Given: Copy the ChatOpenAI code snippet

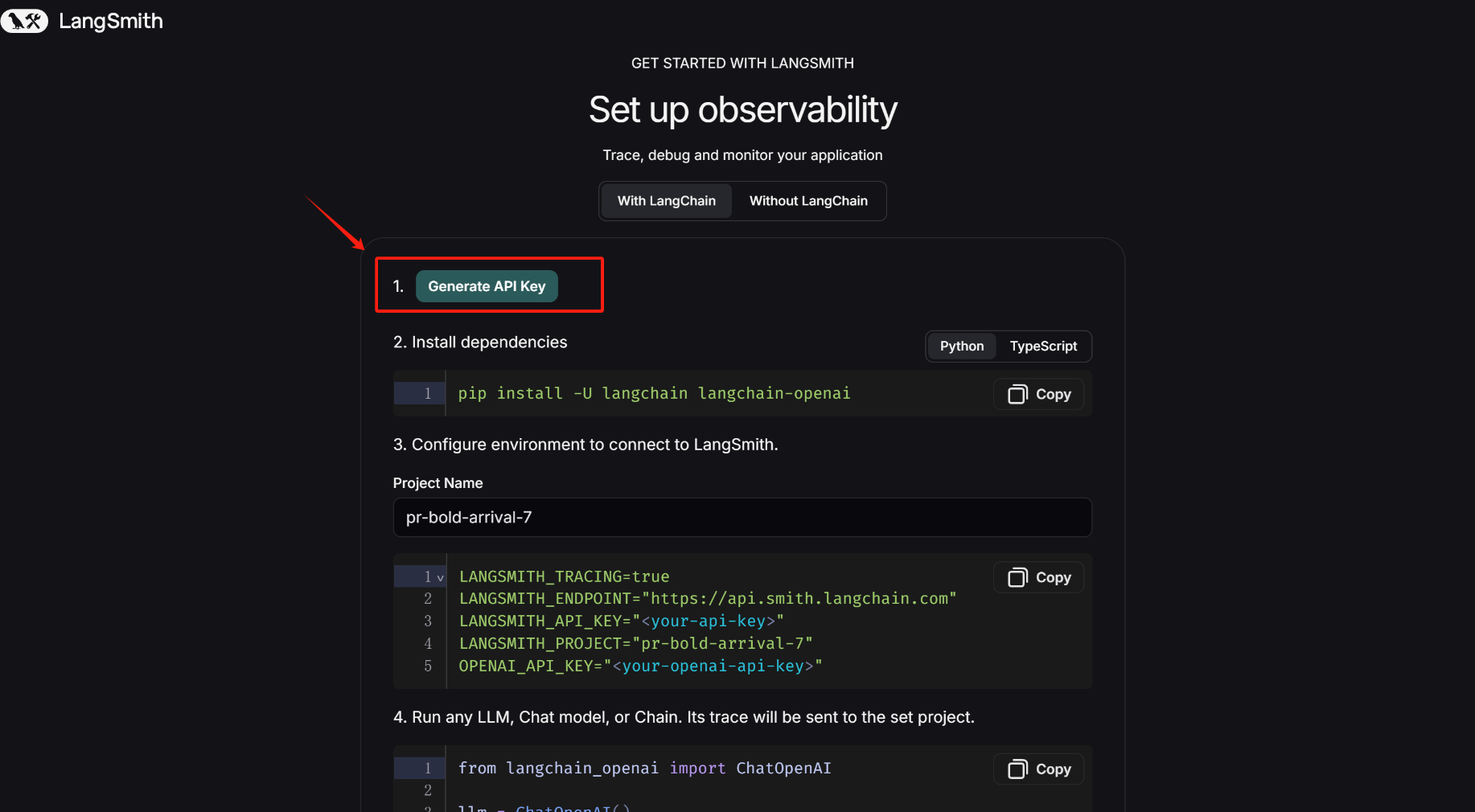Looking at the screenshot, I should [1039, 769].
